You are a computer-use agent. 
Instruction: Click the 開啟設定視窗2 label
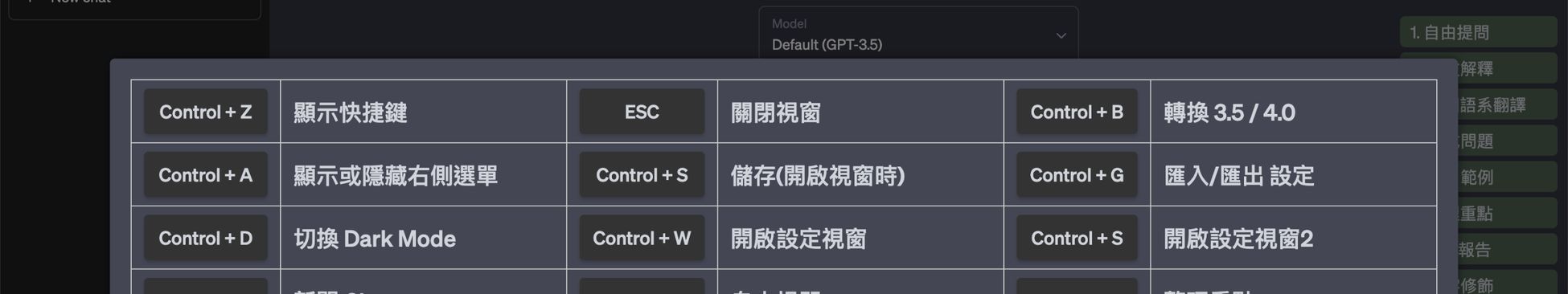(1238, 239)
